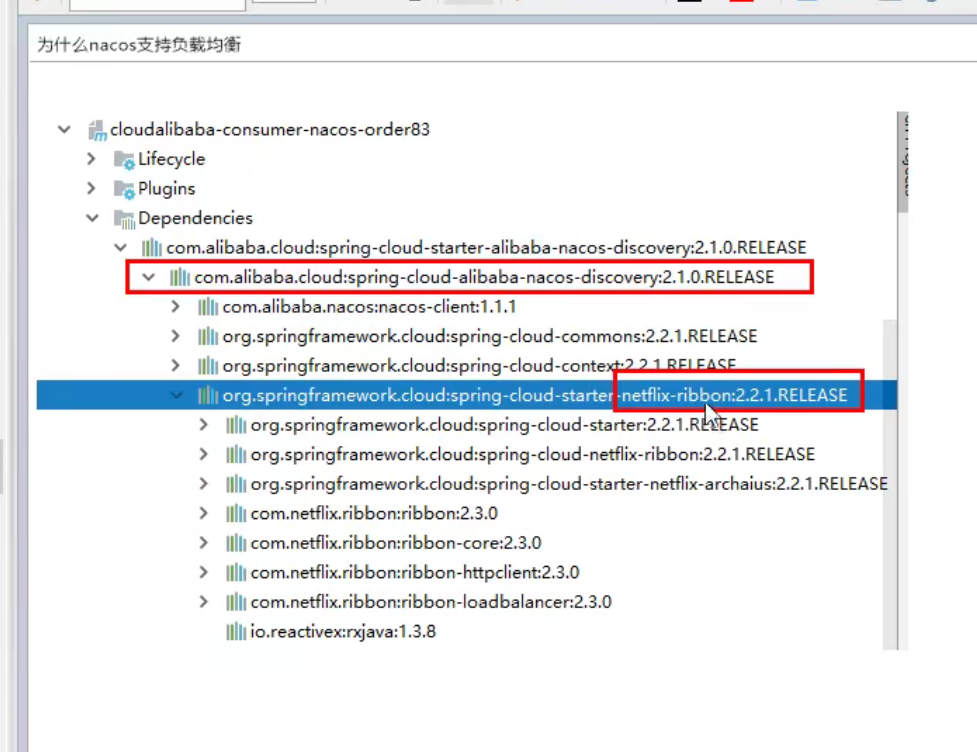Select ribbon-loadbalancer:2.3.0 text
This screenshot has height=752, width=977.
click(x=431, y=602)
